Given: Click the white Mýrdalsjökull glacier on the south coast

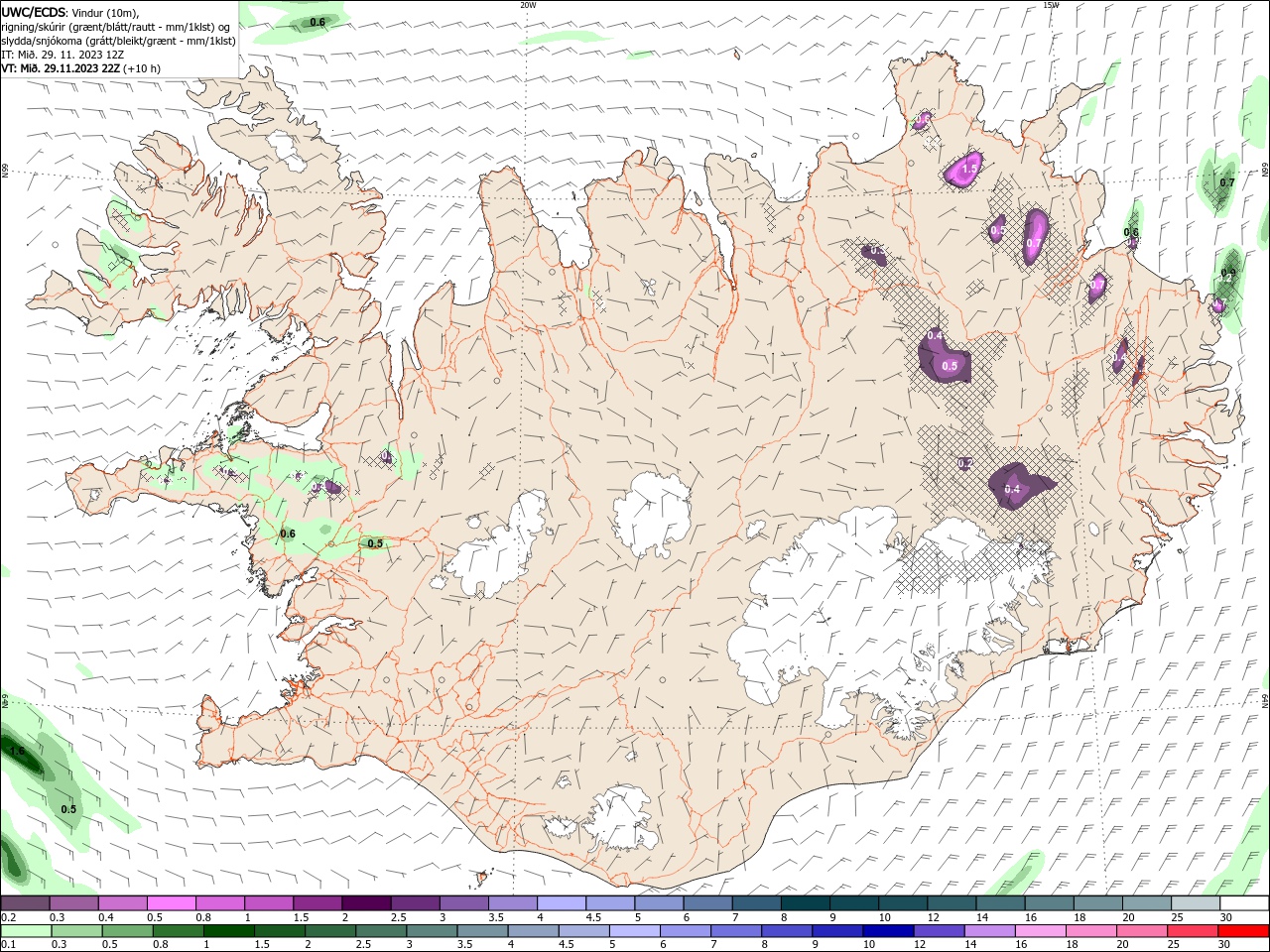Looking at the screenshot, I should click(618, 819).
